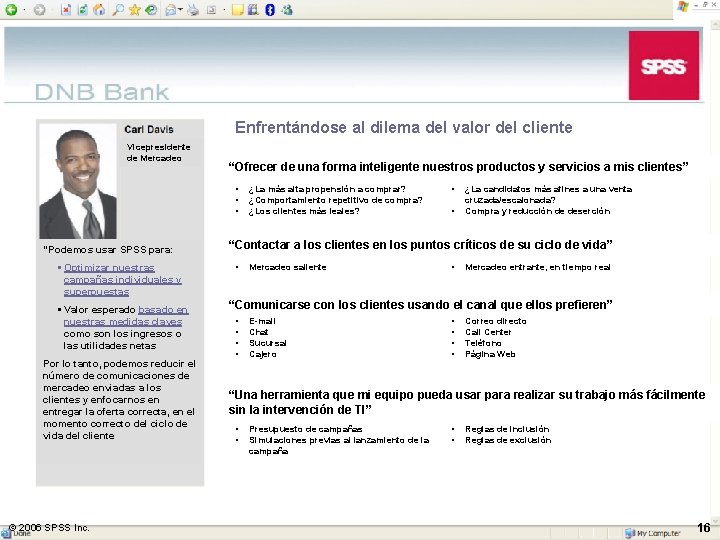Click the DNB Bank title
Image resolution: width=720 pixels, height=540 pixels.
102,92
